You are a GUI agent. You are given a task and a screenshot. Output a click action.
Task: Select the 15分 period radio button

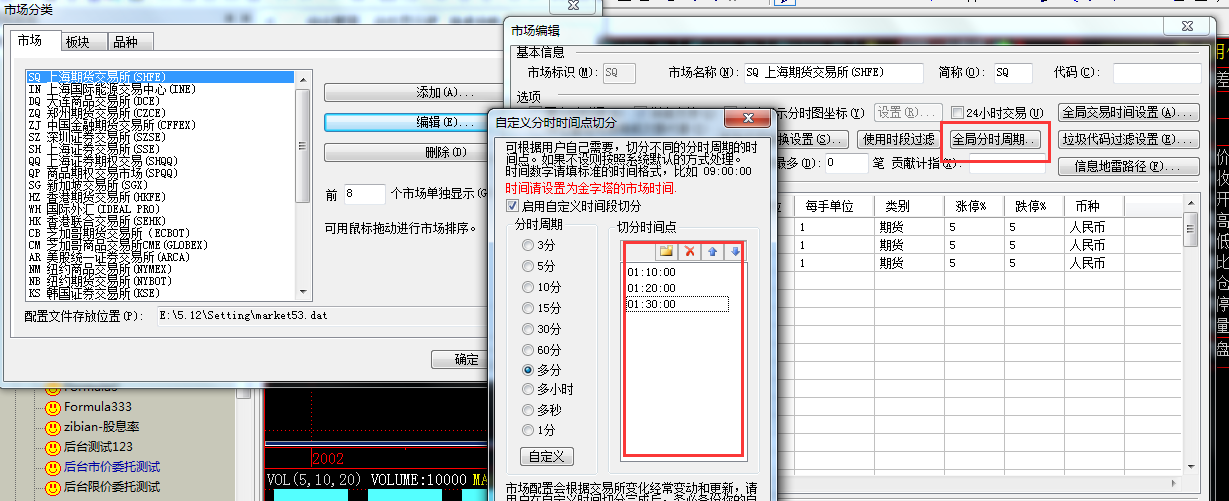click(x=528, y=308)
